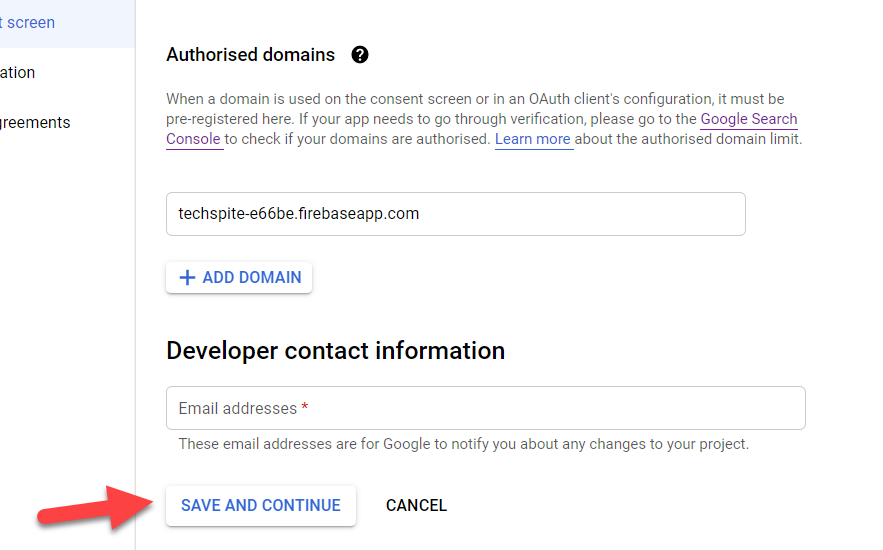Follow the Learn more link

[x=532, y=139]
